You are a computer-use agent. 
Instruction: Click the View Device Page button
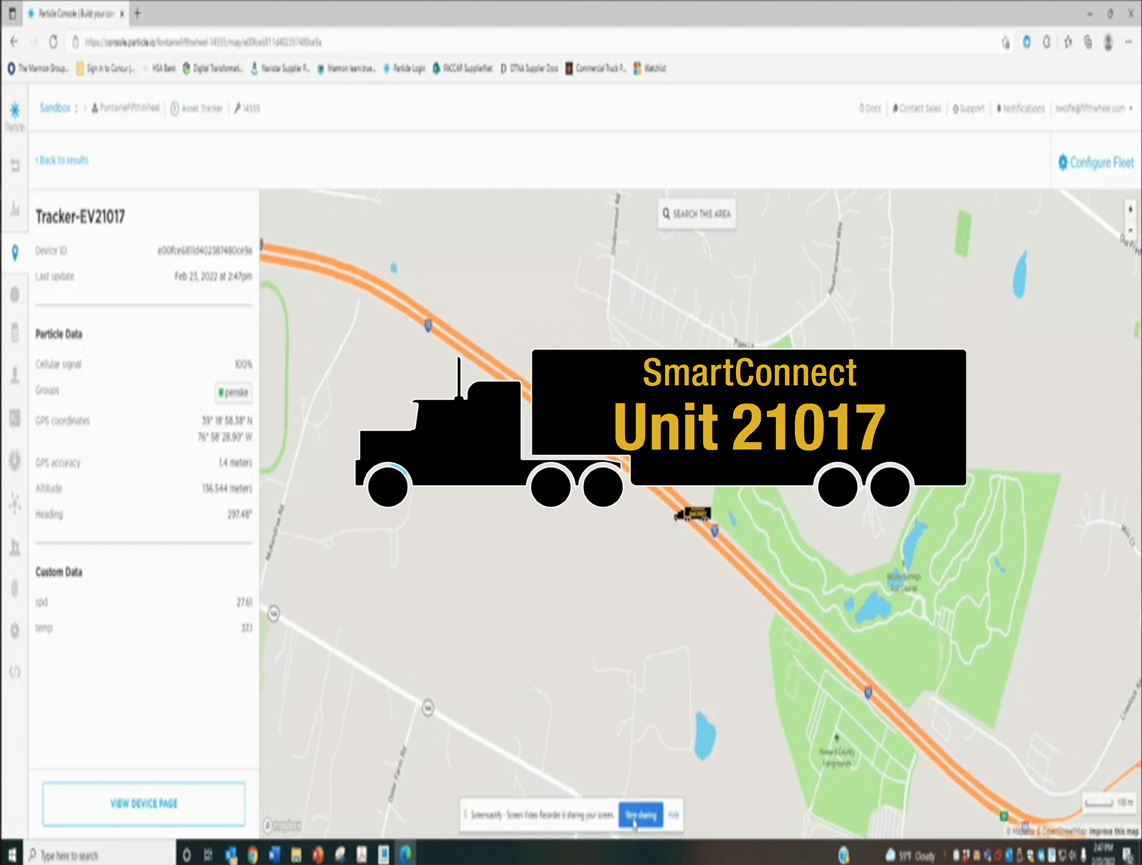point(143,804)
